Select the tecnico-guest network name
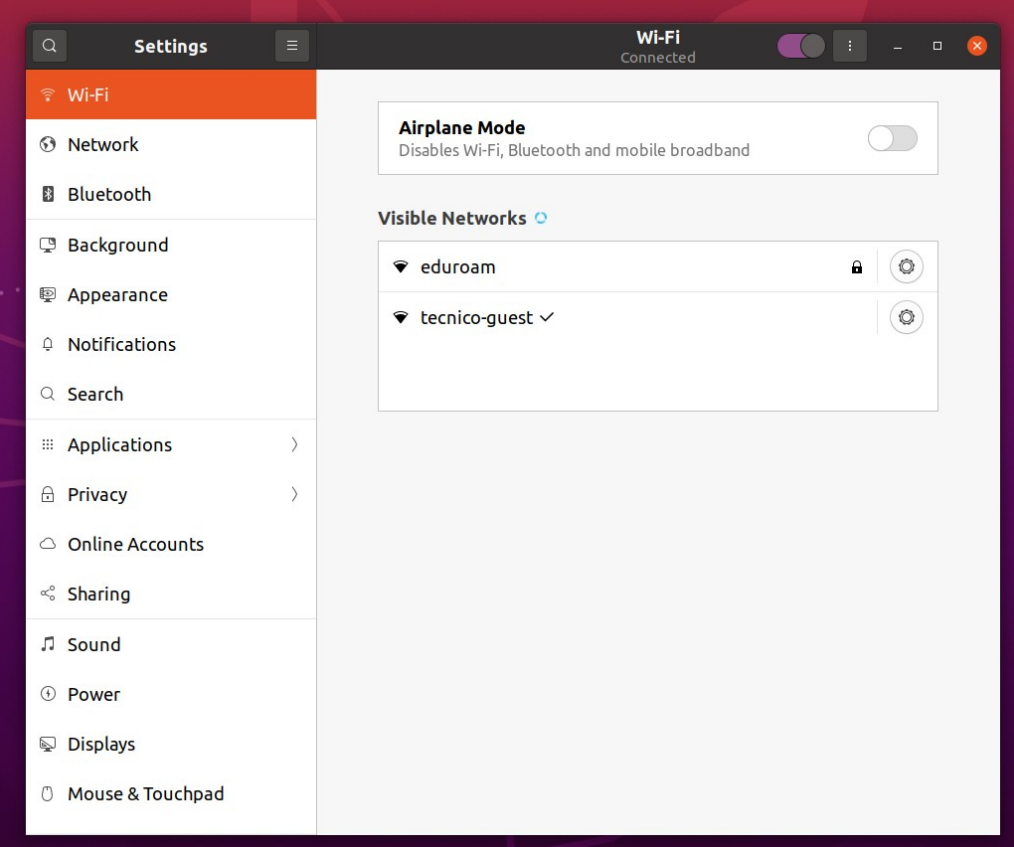 (x=477, y=317)
